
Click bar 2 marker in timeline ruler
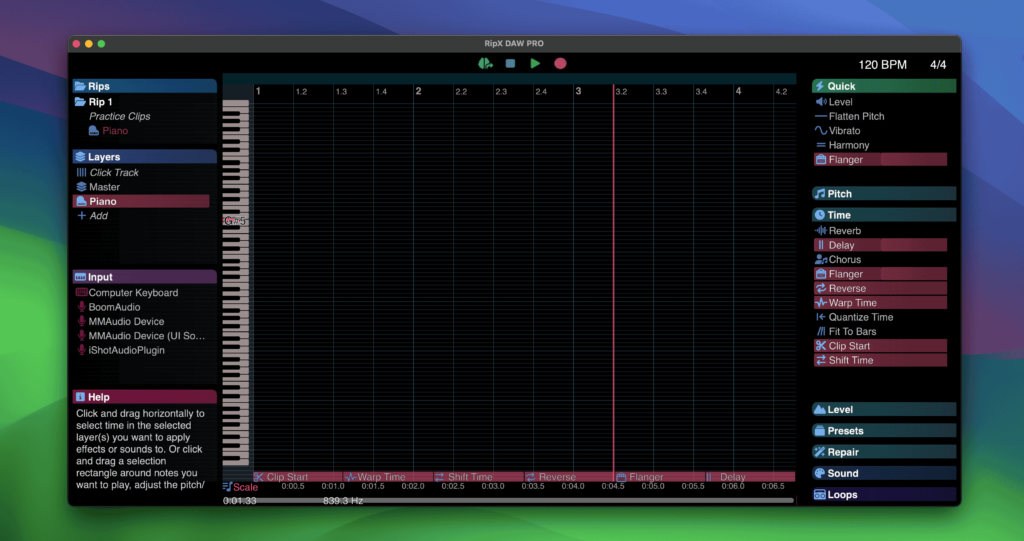click(418, 91)
